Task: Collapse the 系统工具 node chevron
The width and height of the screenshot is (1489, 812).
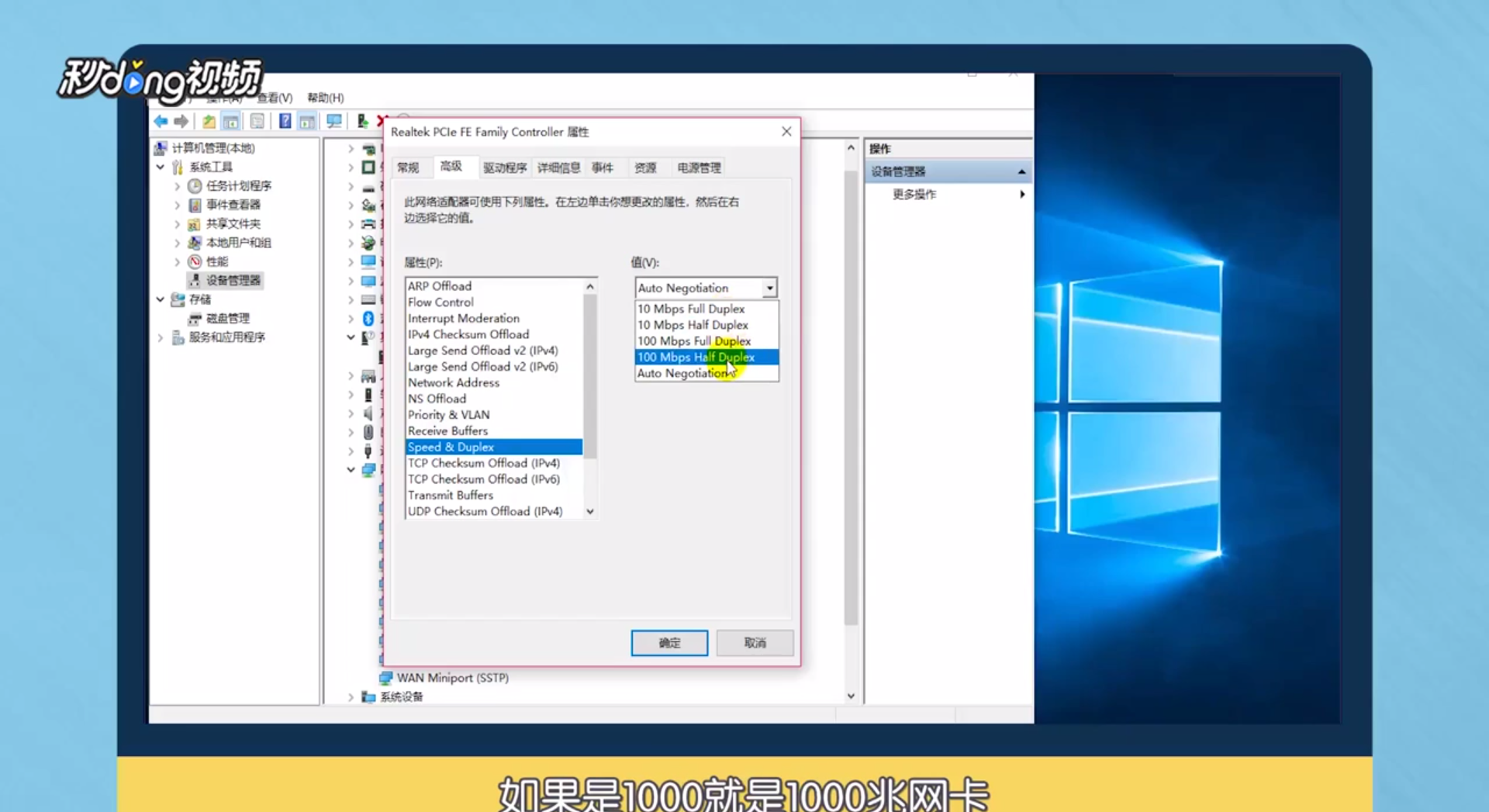Action: click(161, 167)
